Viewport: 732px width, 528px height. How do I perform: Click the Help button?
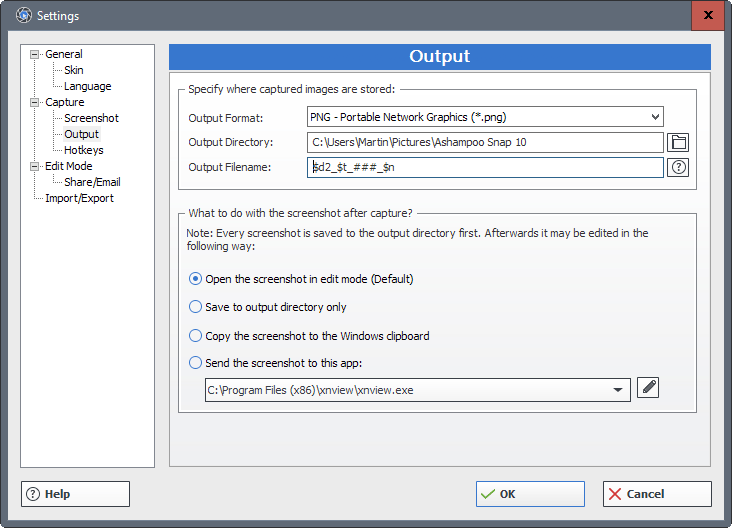coord(75,494)
